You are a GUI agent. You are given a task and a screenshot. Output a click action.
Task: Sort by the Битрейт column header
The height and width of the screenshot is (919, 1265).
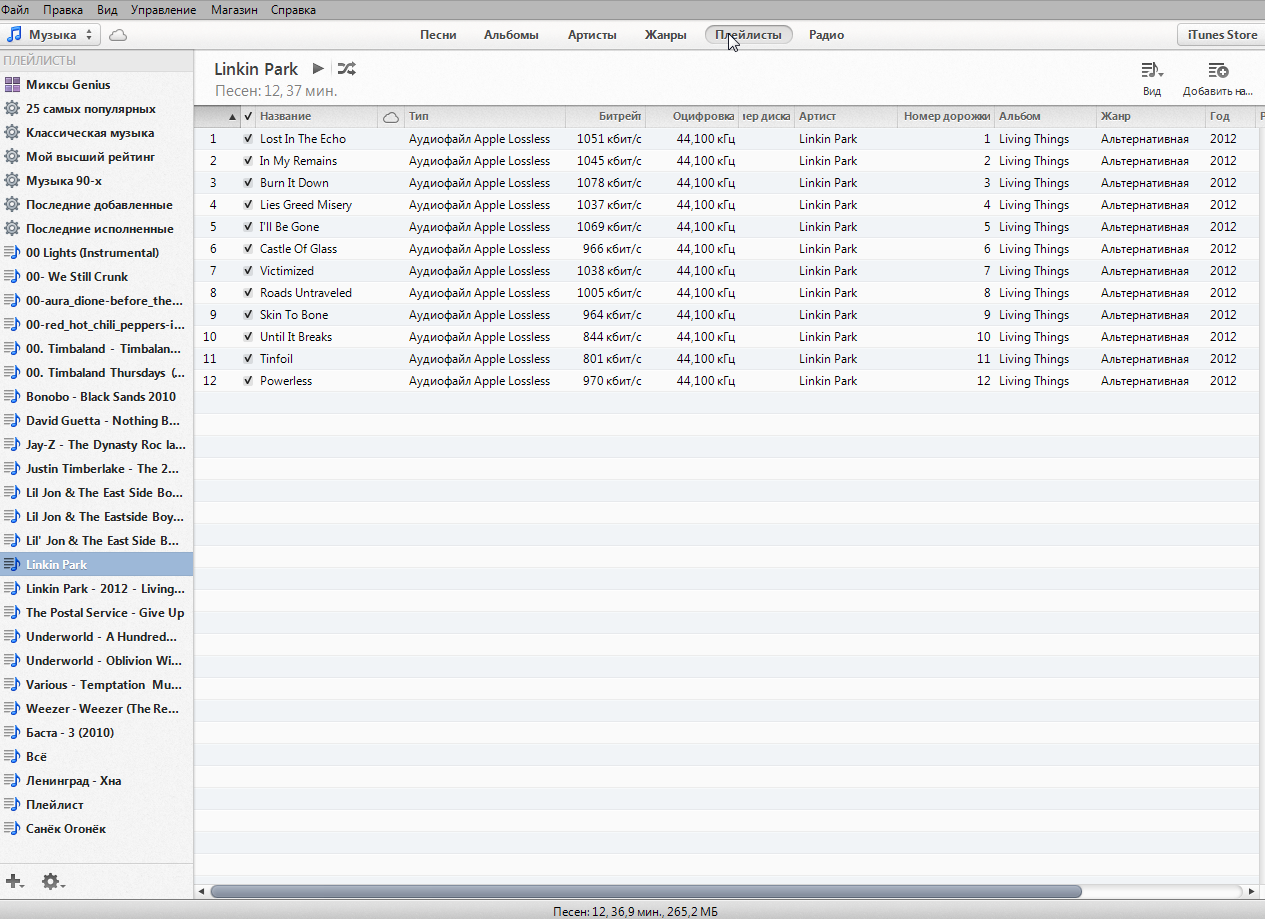[605, 117]
